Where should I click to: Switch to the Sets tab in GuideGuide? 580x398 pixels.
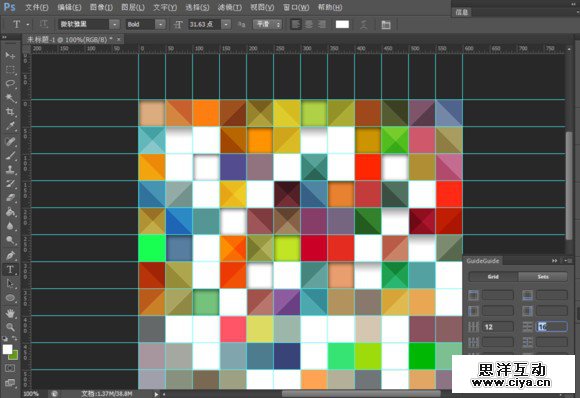tap(543, 277)
